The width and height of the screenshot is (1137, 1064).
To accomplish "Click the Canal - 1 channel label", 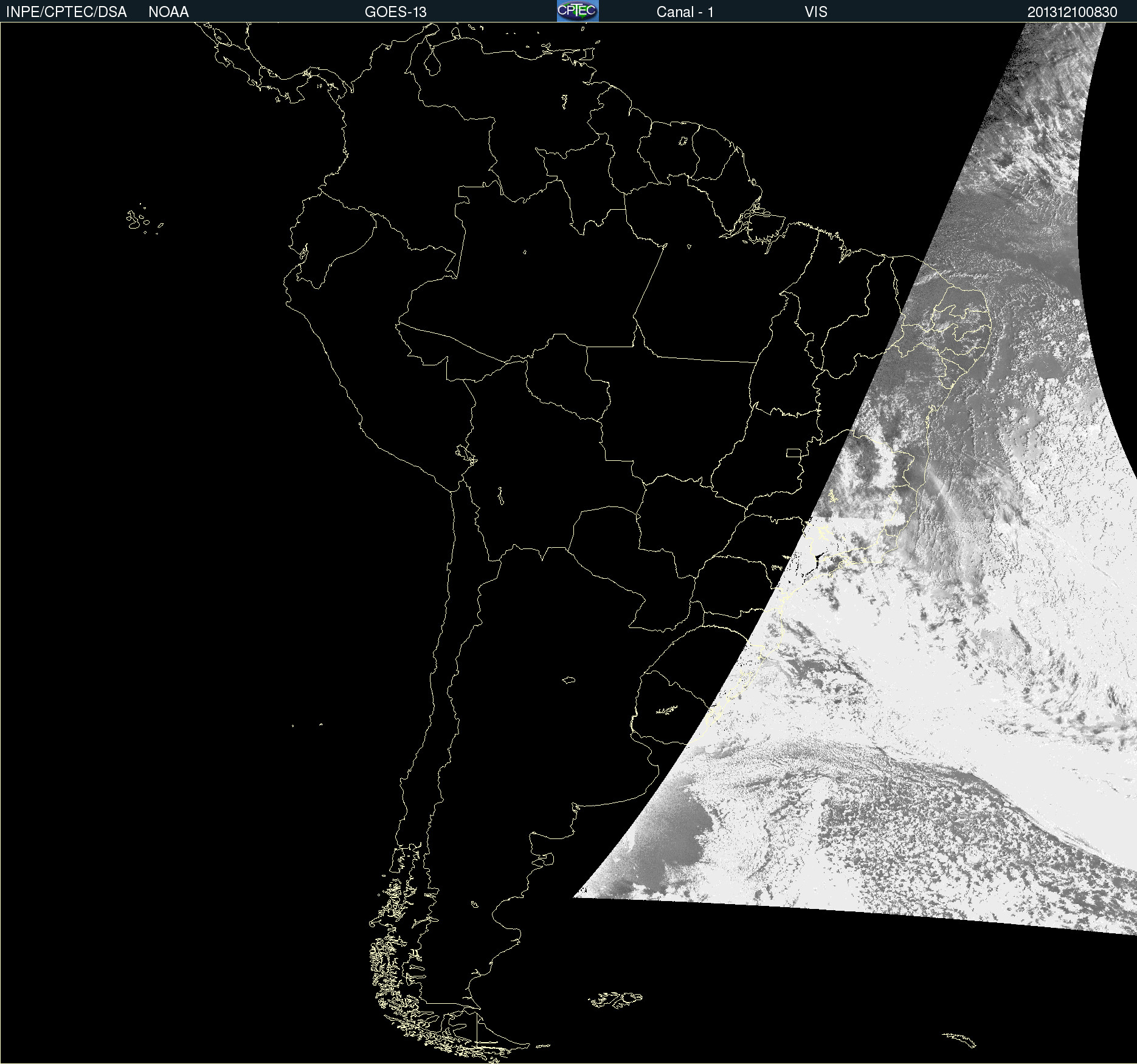I will click(x=685, y=12).
